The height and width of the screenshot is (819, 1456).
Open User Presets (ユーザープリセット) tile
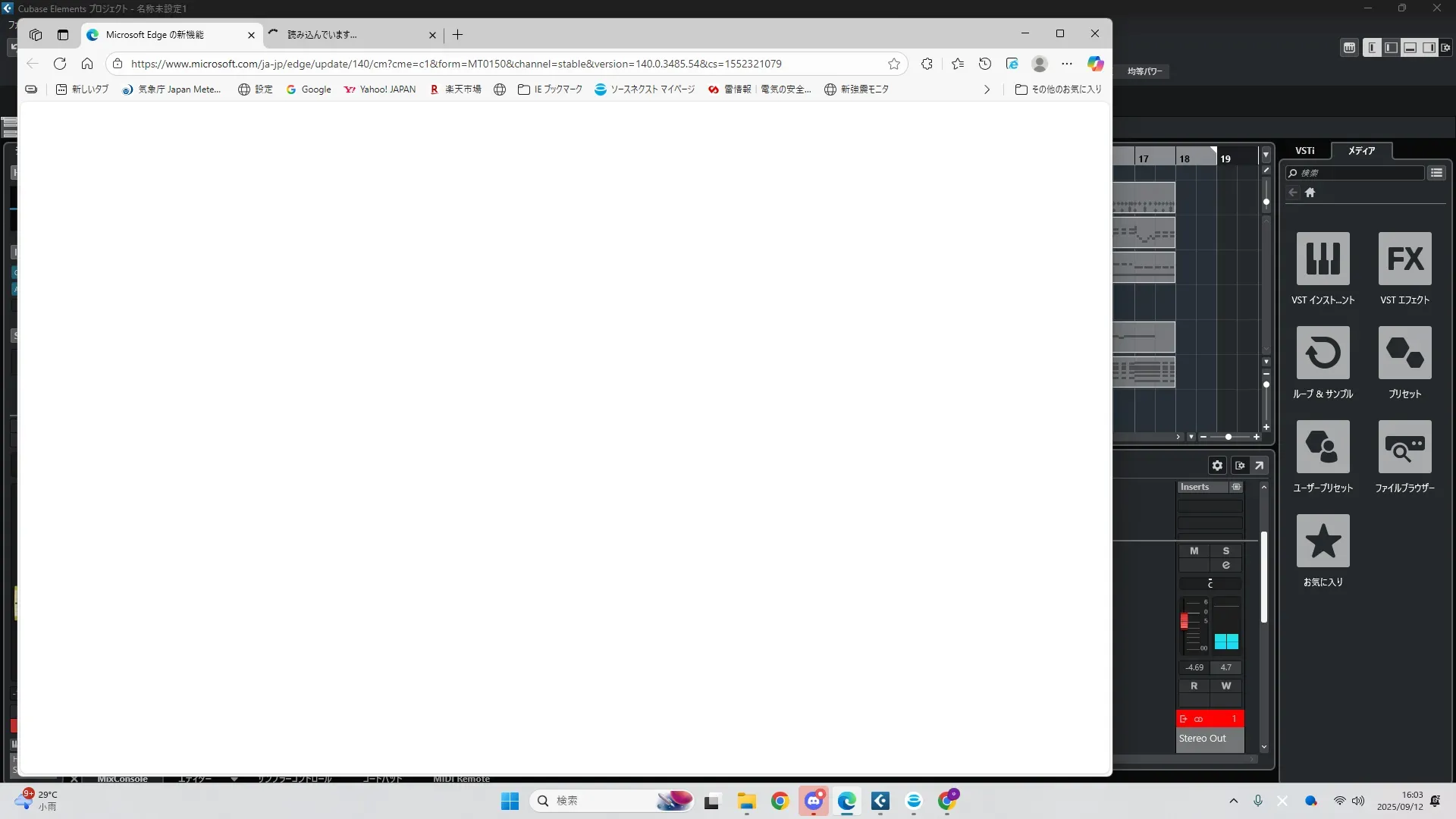(1323, 447)
